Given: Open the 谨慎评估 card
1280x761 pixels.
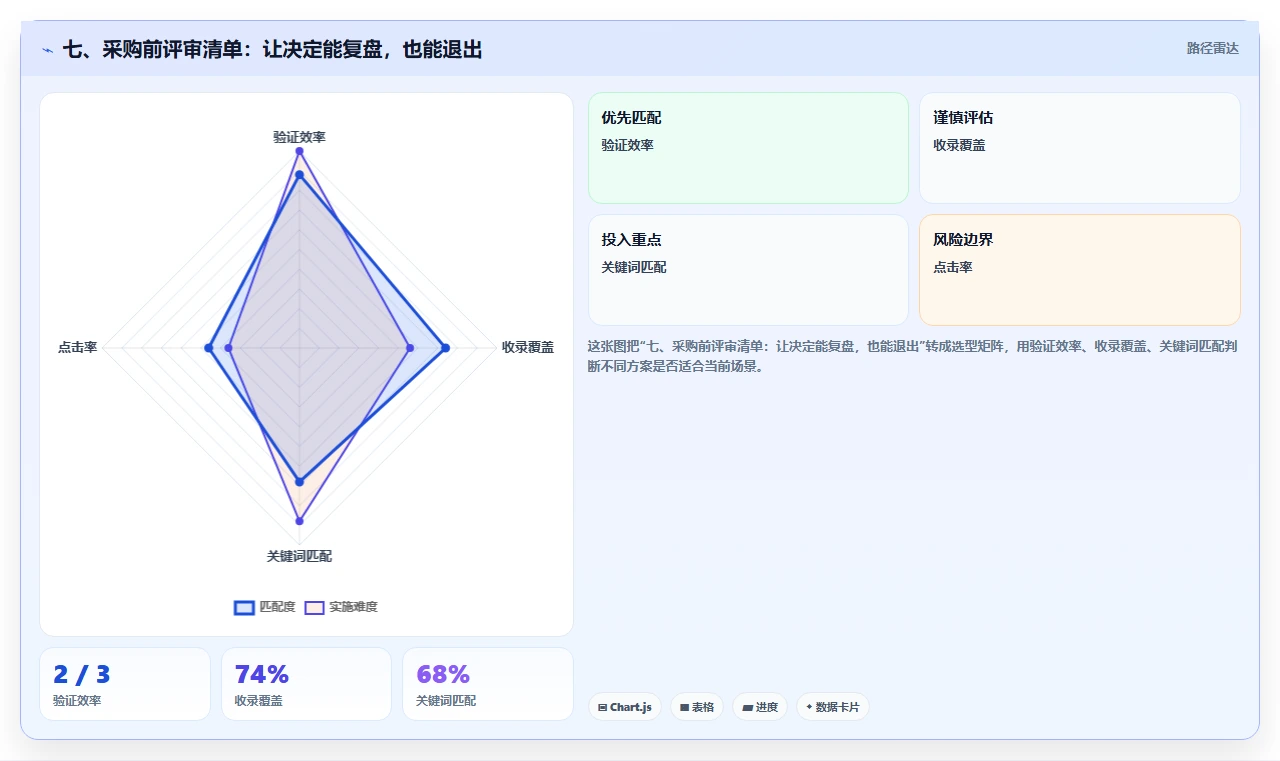Looking at the screenshot, I should (1080, 148).
